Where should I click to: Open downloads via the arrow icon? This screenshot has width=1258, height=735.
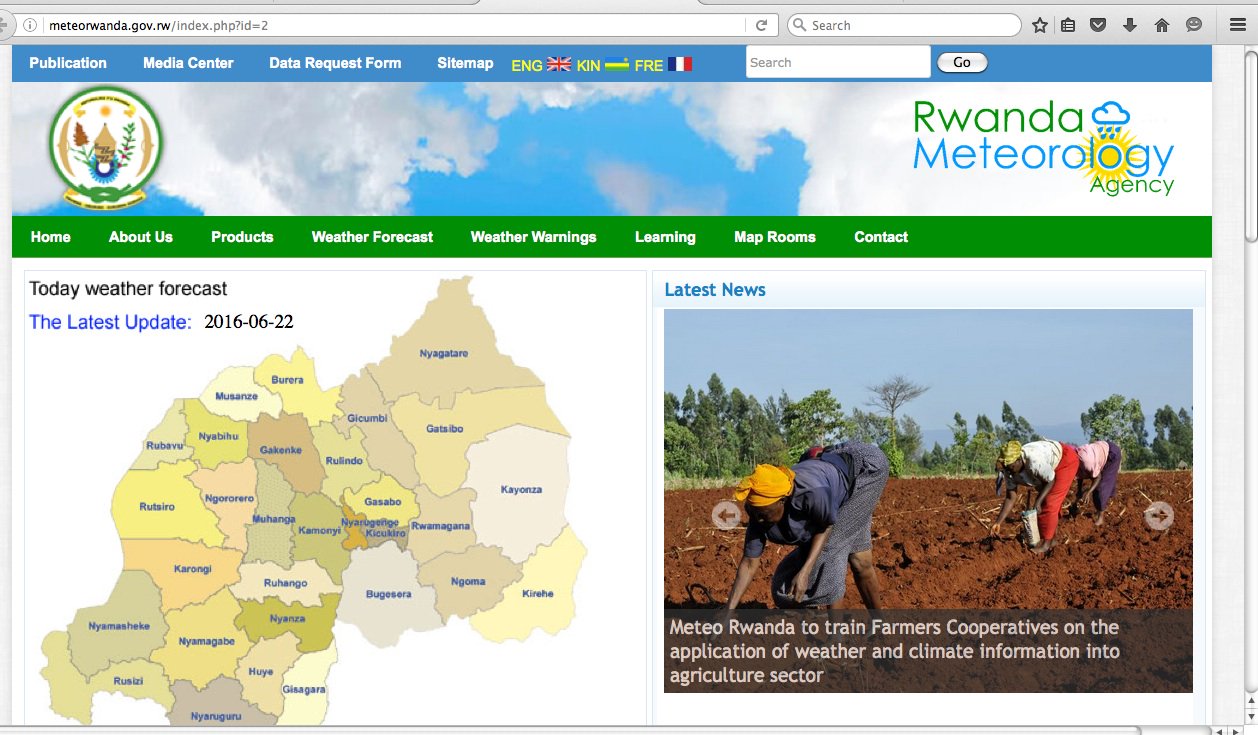coord(1128,24)
